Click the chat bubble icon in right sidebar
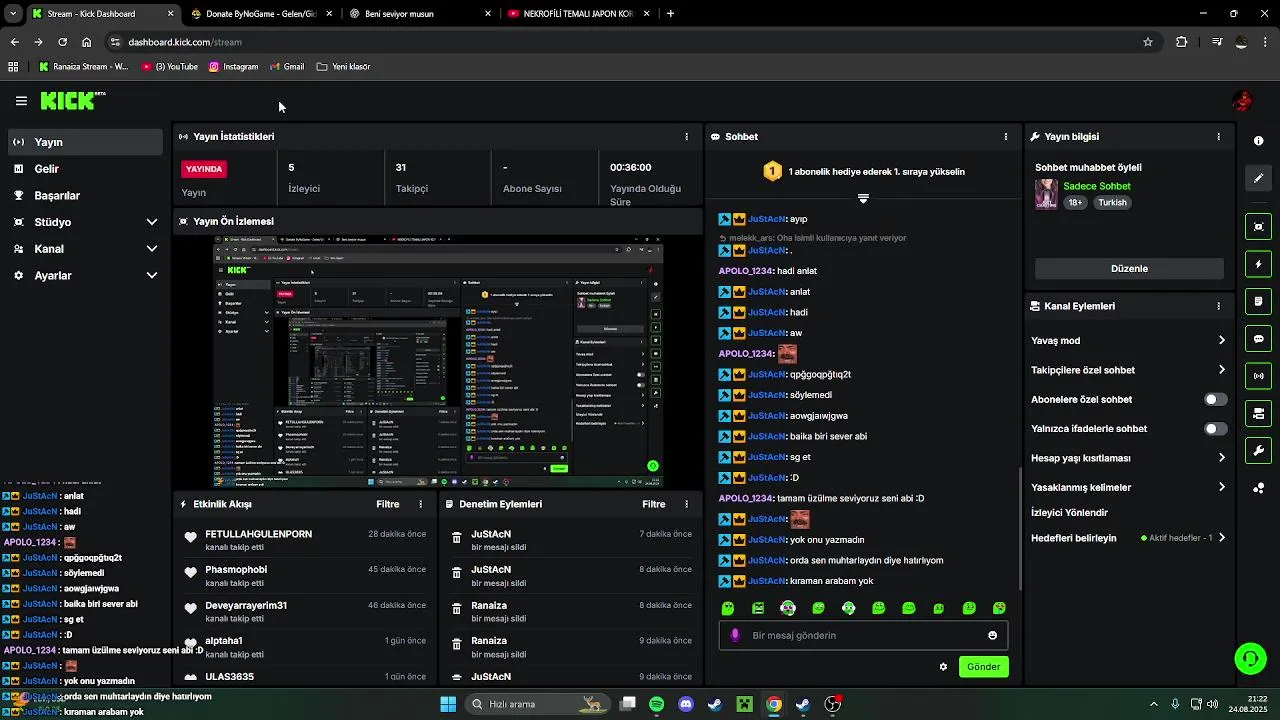The width and height of the screenshot is (1280, 720). 1258,339
